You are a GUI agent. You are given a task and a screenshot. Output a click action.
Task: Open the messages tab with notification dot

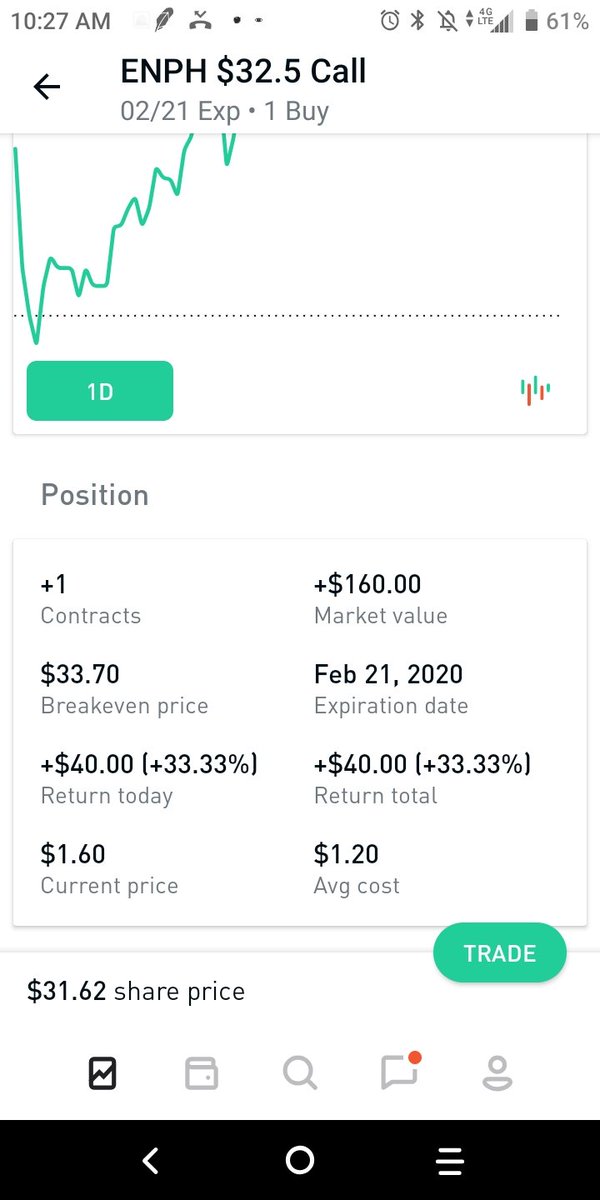400,1072
